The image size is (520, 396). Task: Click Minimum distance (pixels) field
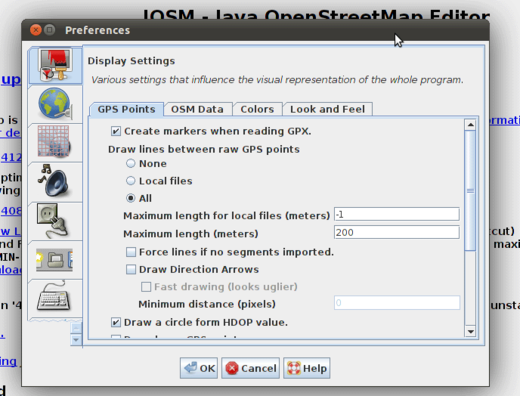click(397, 303)
